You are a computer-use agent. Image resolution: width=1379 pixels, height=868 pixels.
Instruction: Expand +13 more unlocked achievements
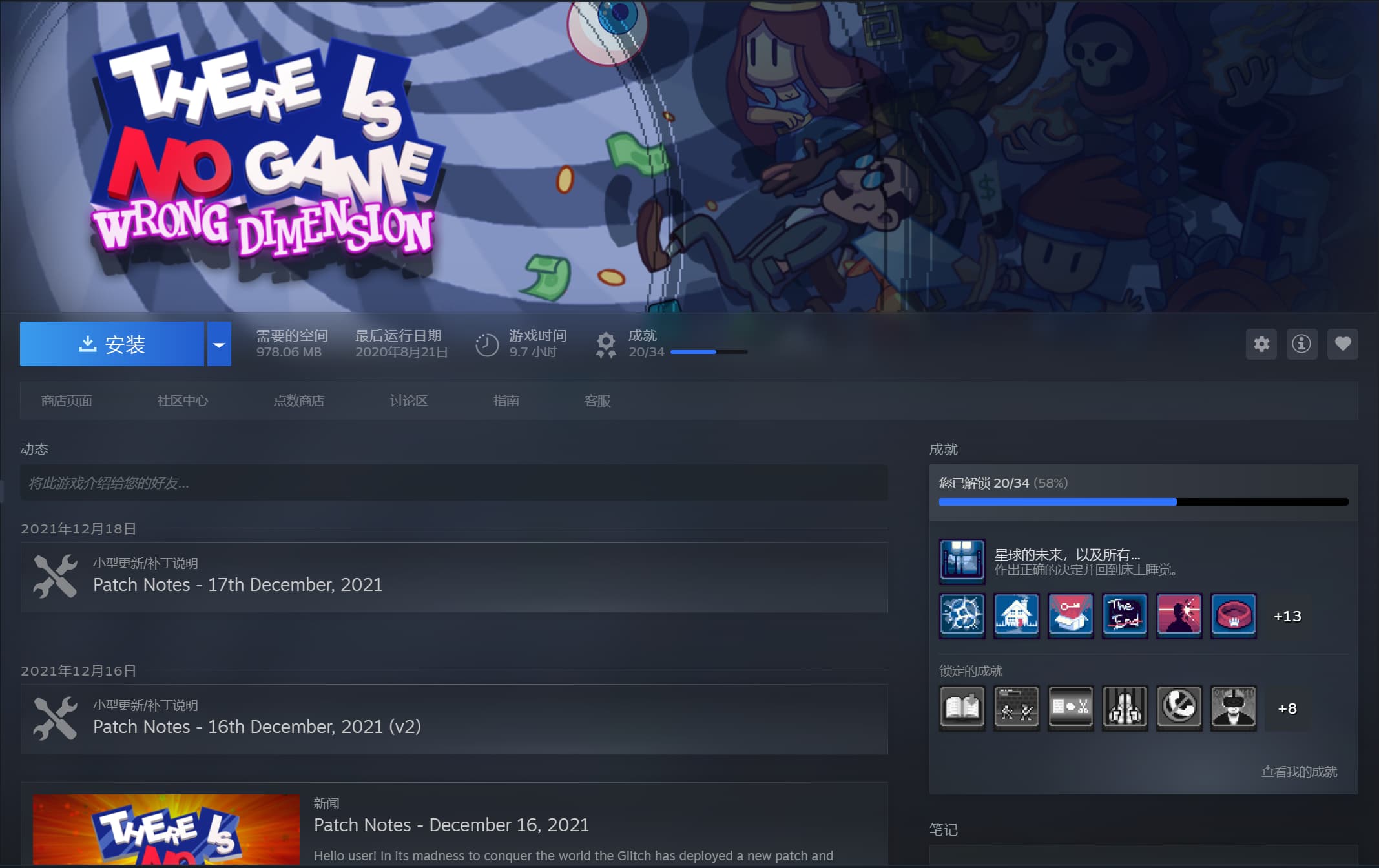click(x=1287, y=616)
